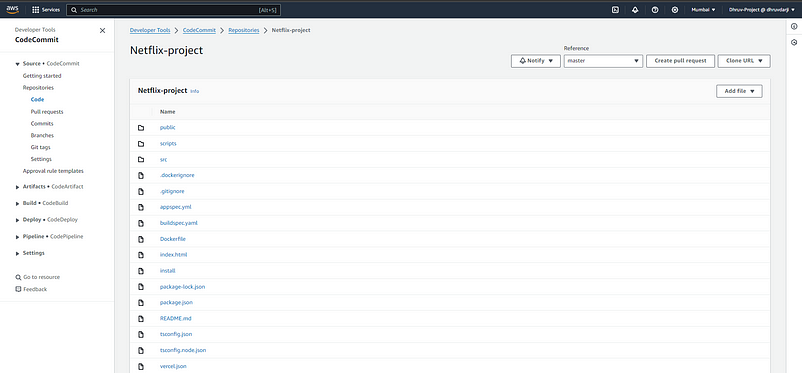Open the info panel icon on the right edge

click(x=794, y=27)
